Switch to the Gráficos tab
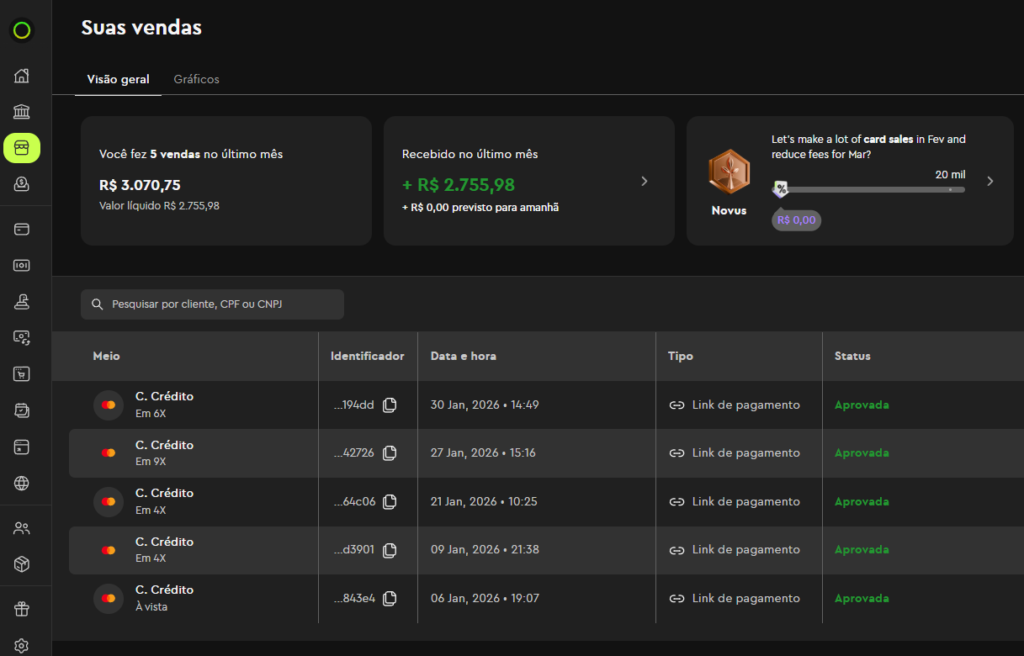Image resolution: width=1024 pixels, height=656 pixels. tap(196, 79)
